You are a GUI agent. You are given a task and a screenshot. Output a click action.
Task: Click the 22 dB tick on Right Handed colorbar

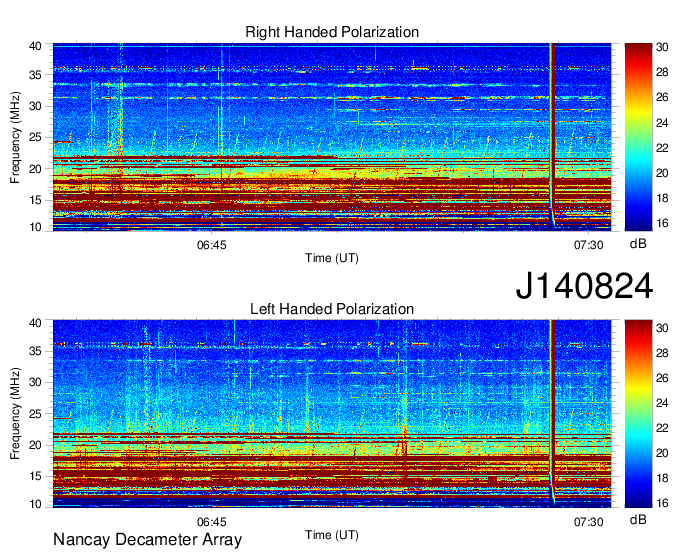tap(662, 148)
